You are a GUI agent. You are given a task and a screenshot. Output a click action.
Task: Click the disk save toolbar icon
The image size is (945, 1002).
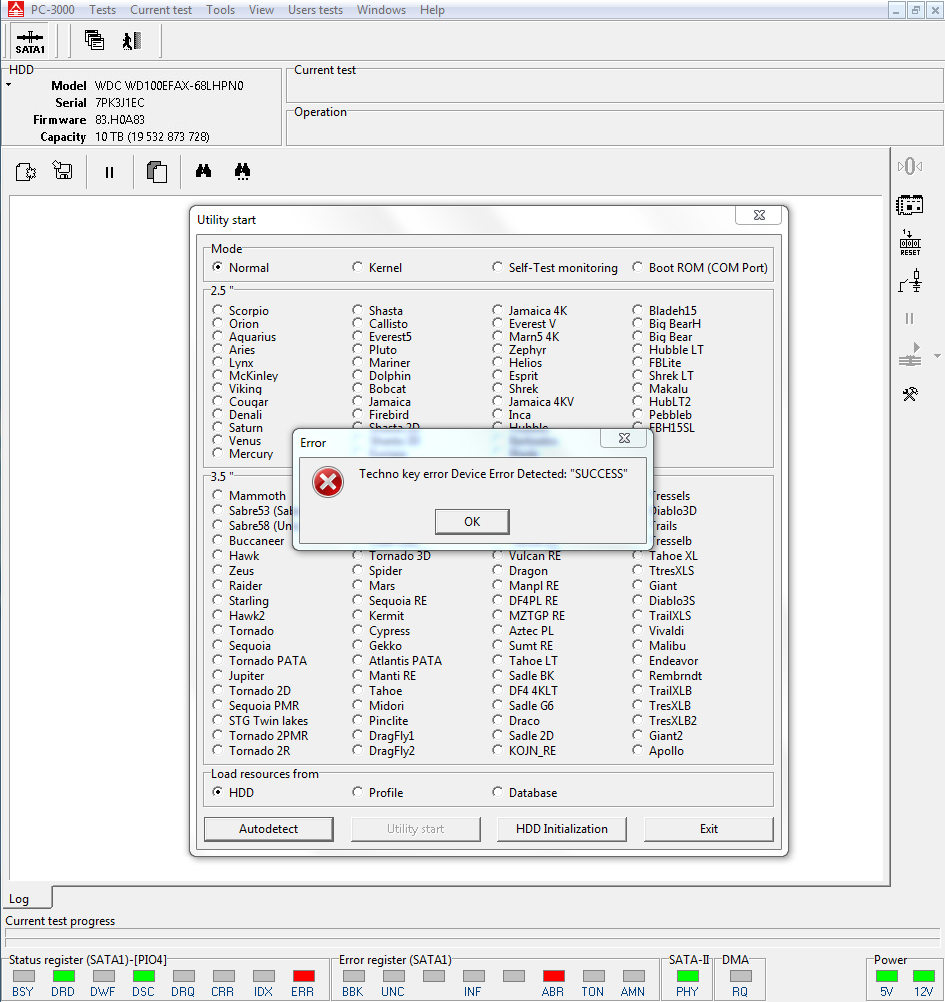pyautogui.click(x=63, y=171)
